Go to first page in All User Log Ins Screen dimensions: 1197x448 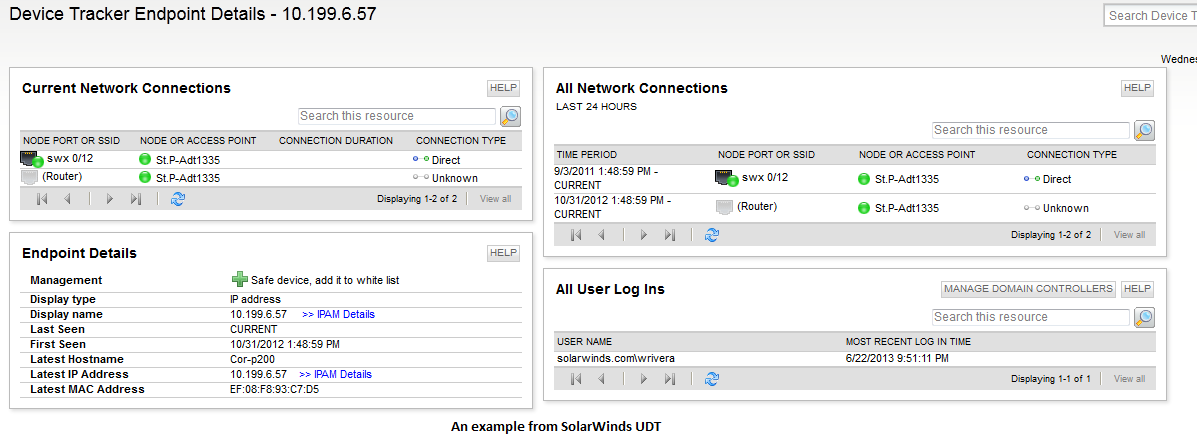[x=576, y=379]
